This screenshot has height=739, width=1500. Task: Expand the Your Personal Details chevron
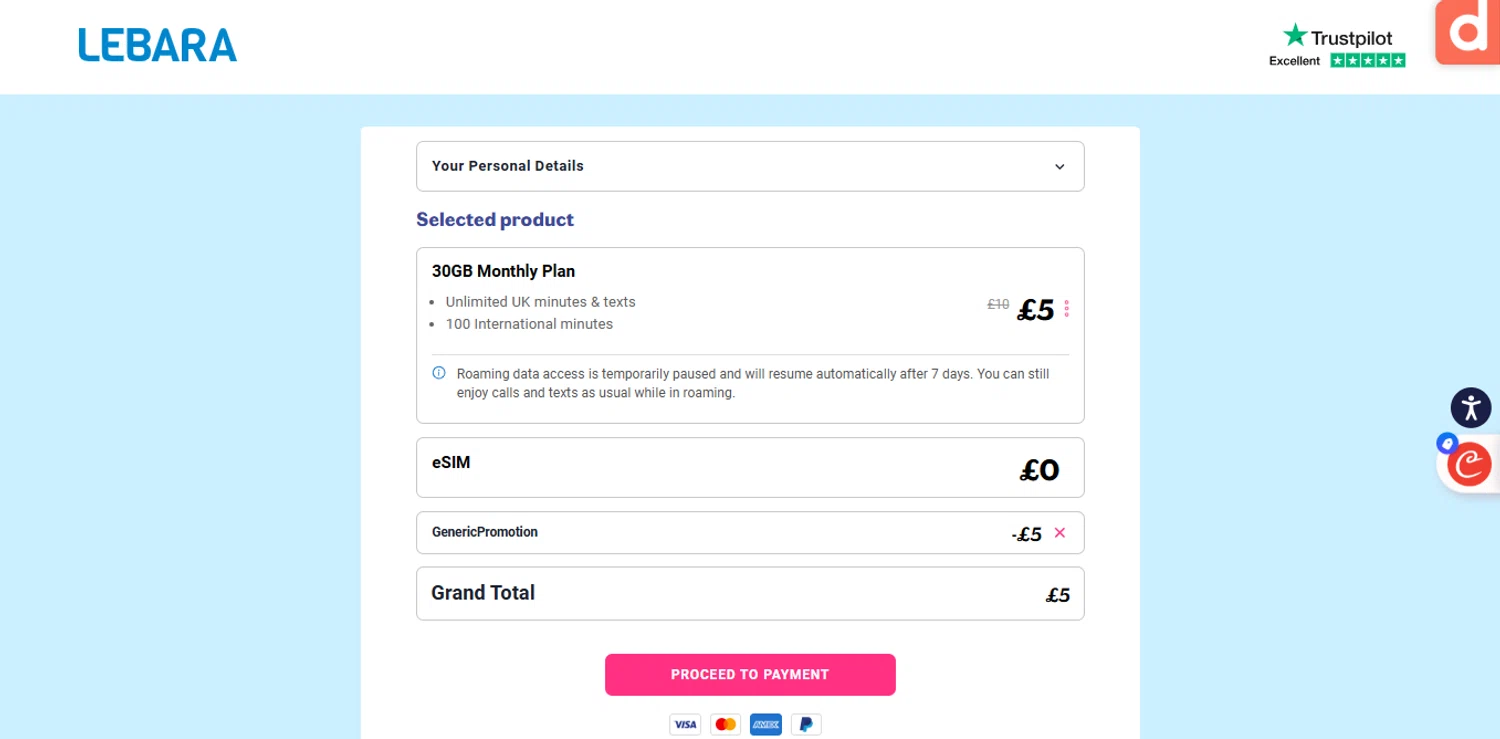pos(1060,167)
